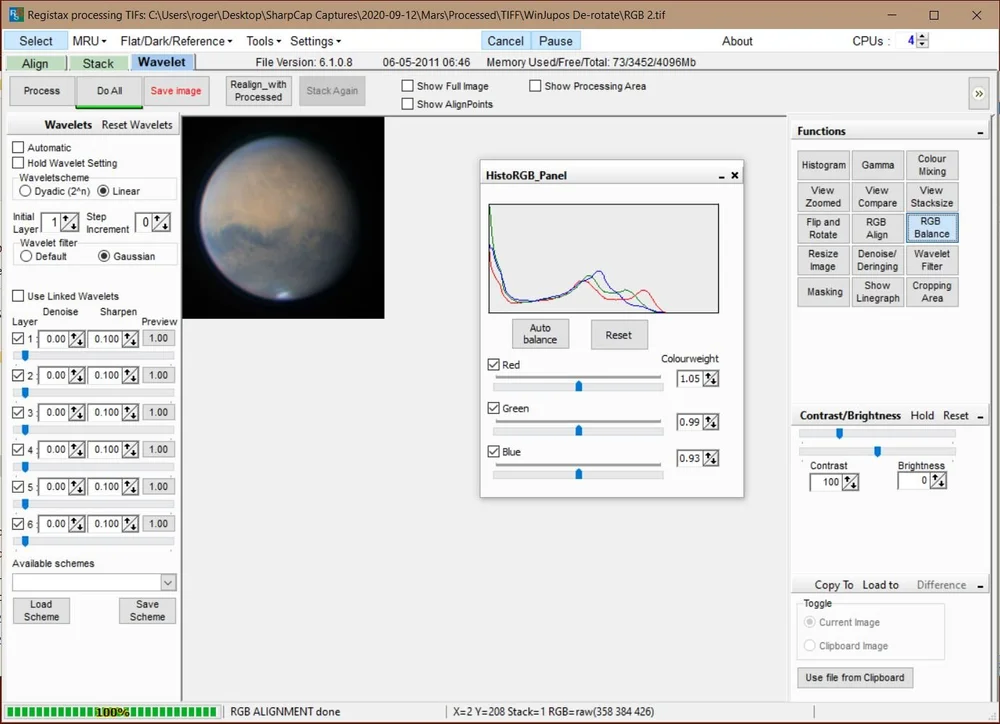This screenshot has width=1000, height=724.
Task: Open the View Compare function
Action: click(x=878, y=196)
